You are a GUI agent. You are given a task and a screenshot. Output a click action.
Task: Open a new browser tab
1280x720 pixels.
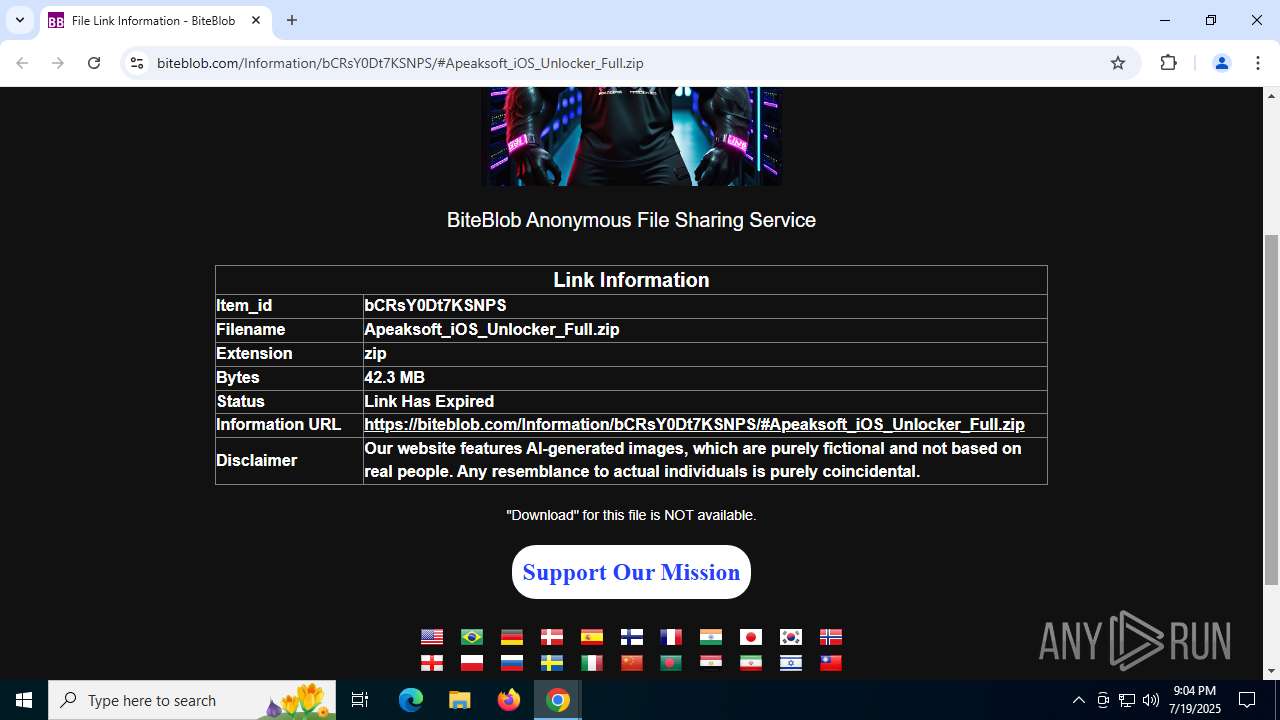coord(292,20)
